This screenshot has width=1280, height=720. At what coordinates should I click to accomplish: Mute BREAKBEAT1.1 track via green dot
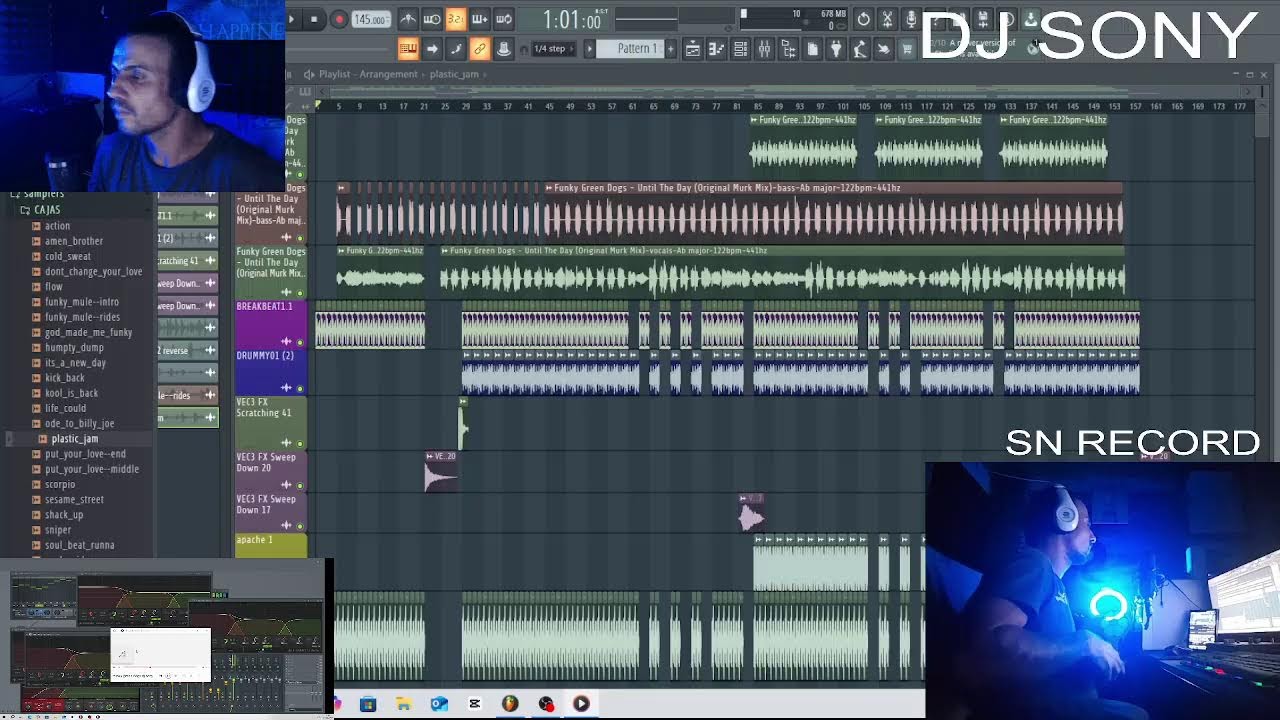299,342
